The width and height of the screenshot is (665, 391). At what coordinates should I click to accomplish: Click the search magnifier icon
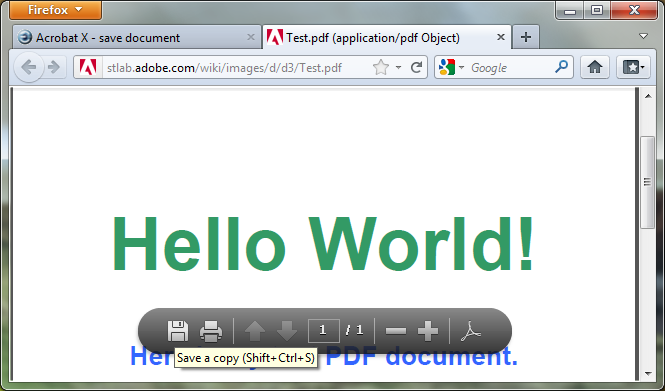tap(562, 67)
